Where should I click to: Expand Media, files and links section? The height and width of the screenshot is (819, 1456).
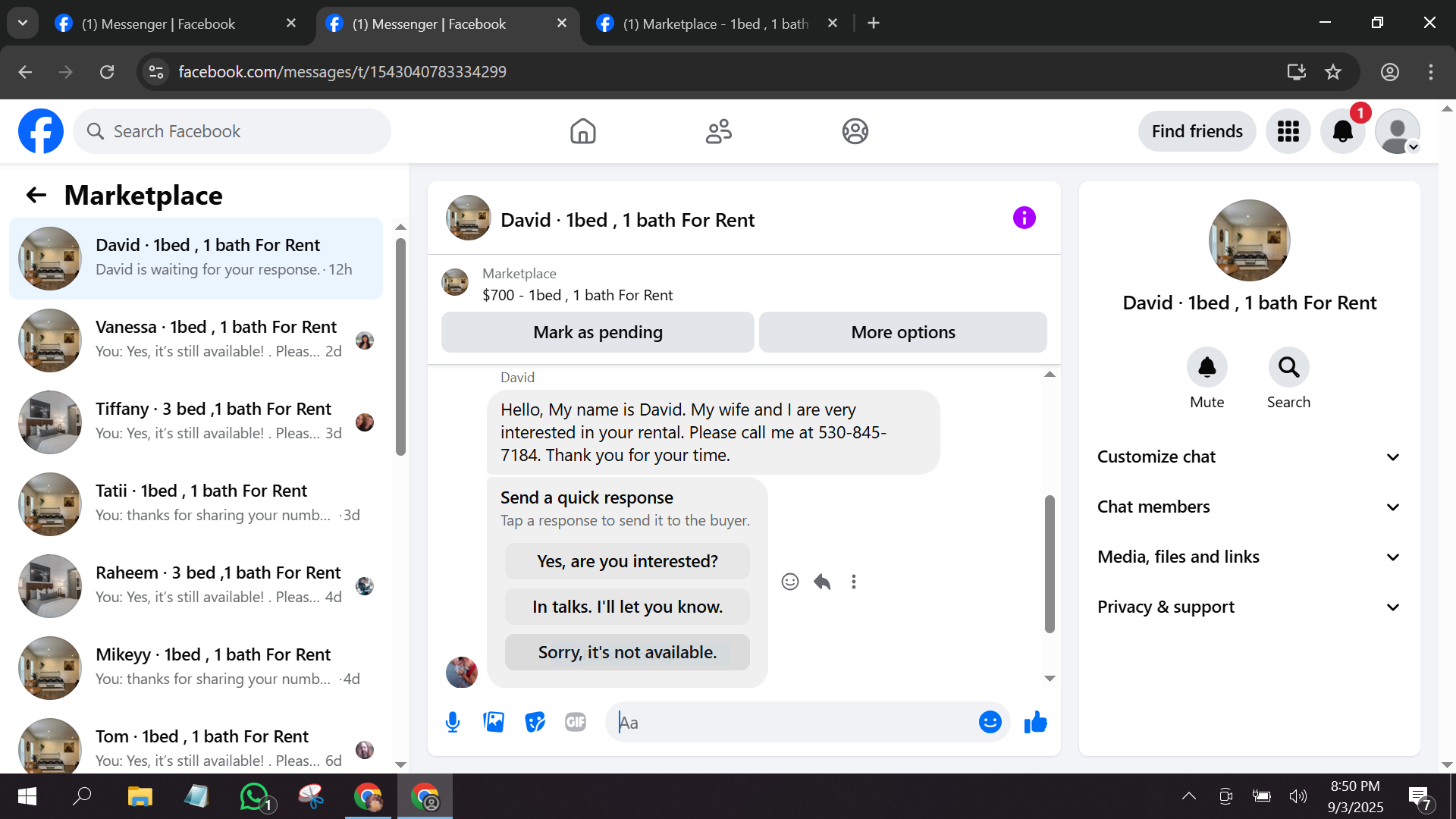1249,557
